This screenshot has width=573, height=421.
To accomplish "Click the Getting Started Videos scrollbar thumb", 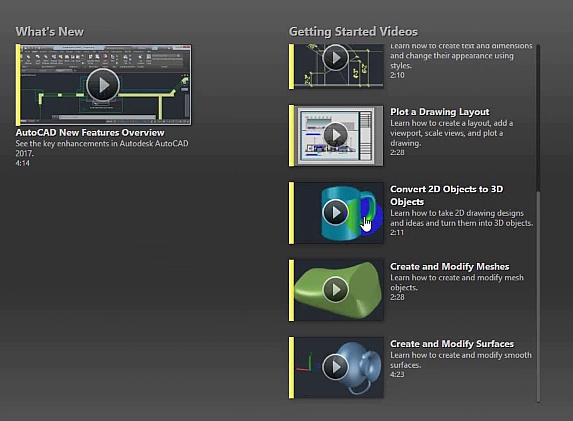I will coord(538,296).
